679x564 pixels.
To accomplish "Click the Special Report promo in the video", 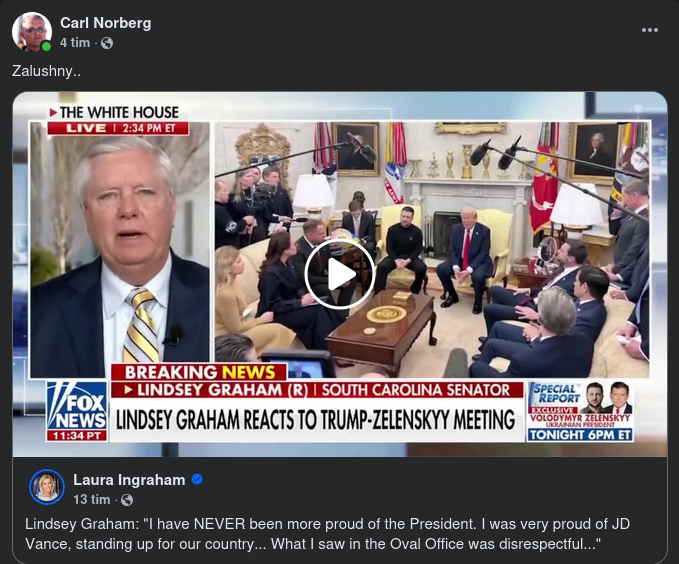I will tap(580, 411).
